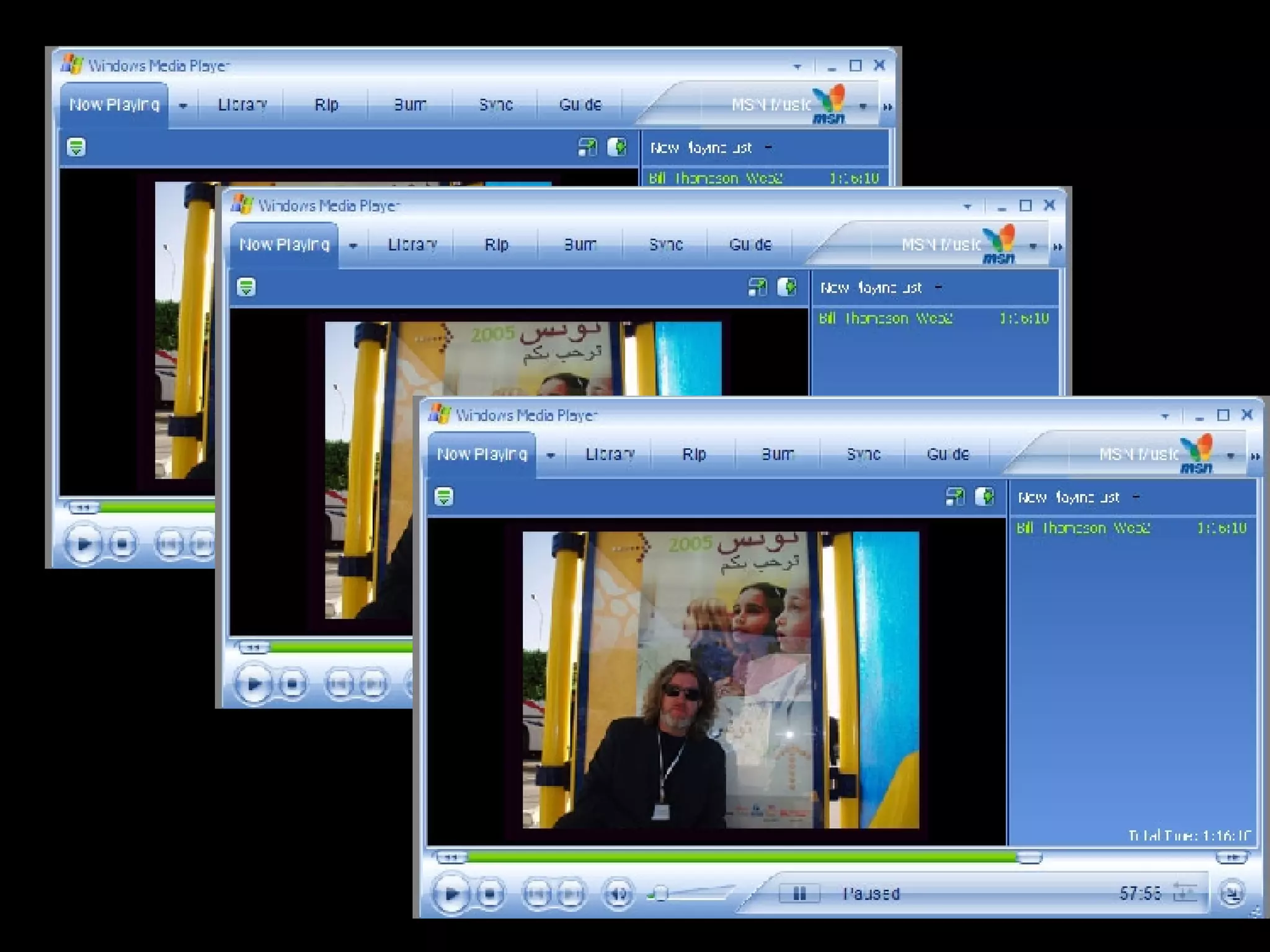Screen dimensions: 1270x952
Task: Mute audio with front player's speaker icon
Action: [x=618, y=893]
